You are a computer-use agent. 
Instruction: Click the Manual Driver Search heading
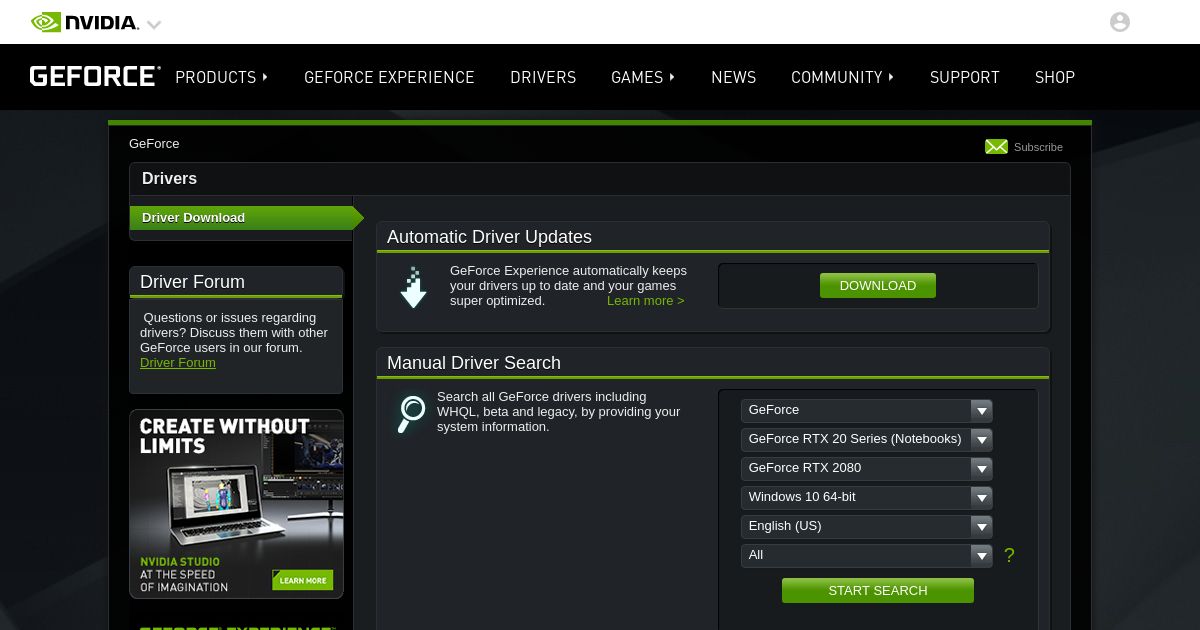[x=474, y=363]
